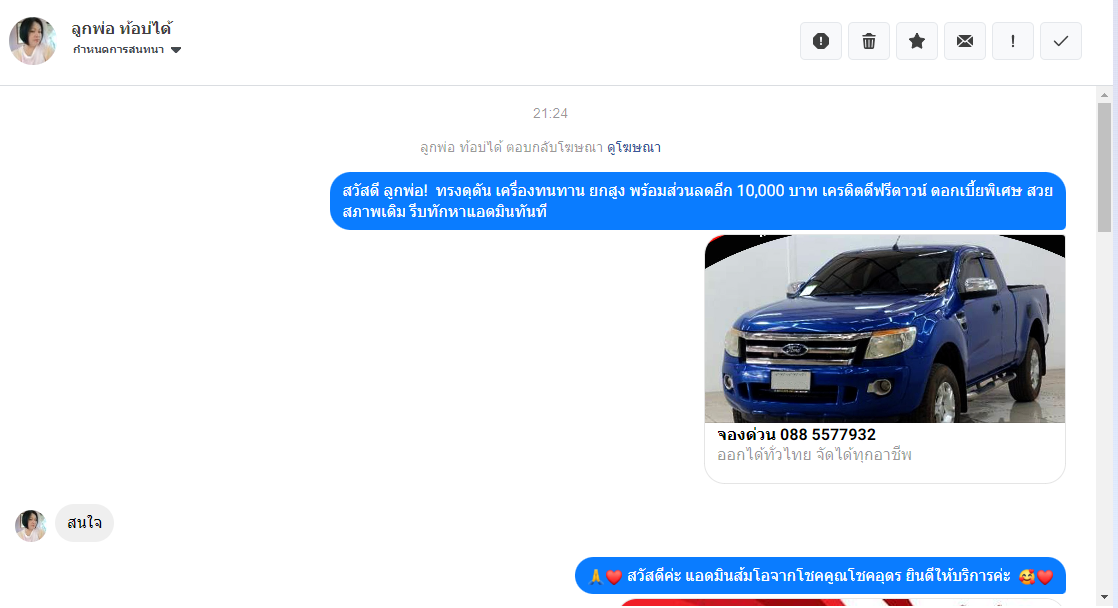Mark conversation as spam icon
The image size is (1118, 608).
coord(821,41)
